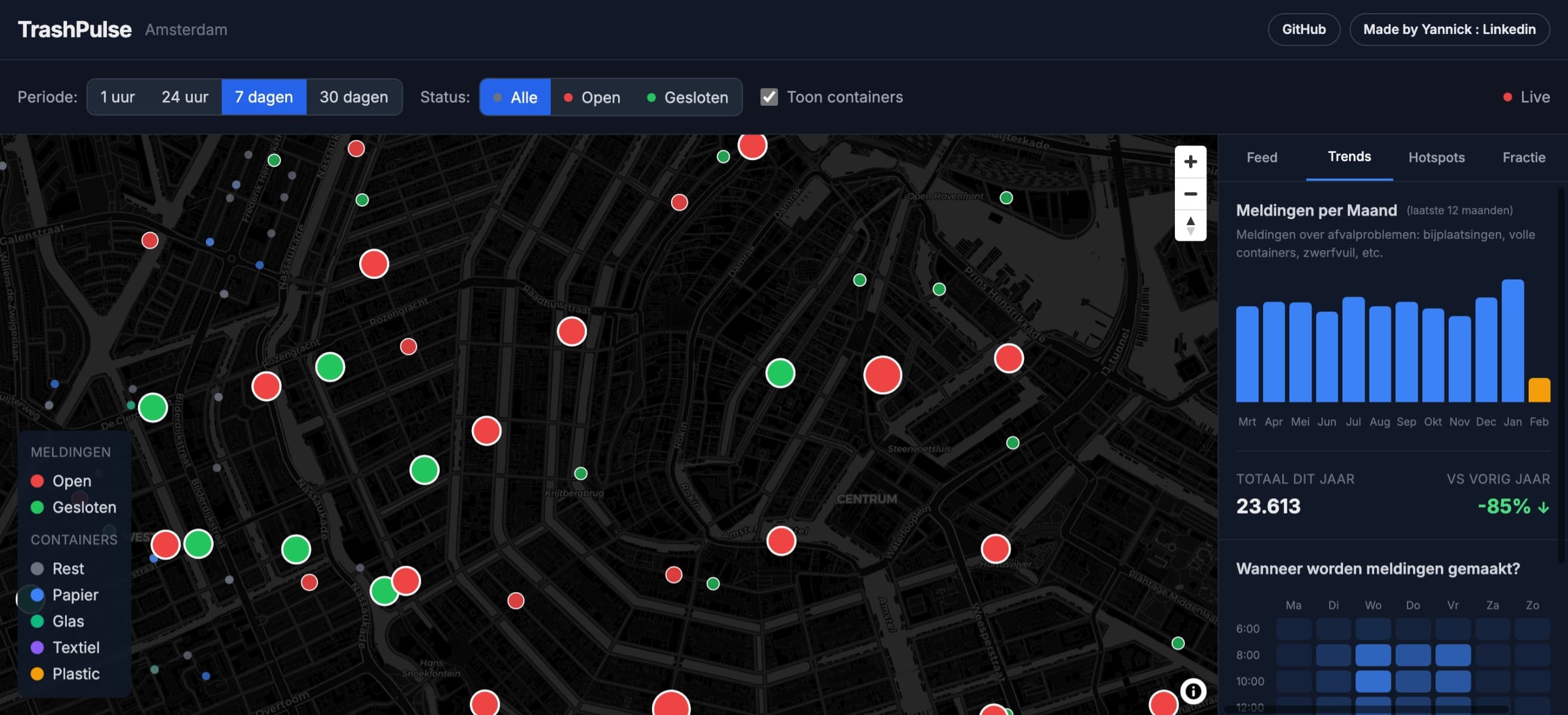The width and height of the screenshot is (1568, 715).
Task: Click the green marker left of large red marker
Action: (x=780, y=373)
